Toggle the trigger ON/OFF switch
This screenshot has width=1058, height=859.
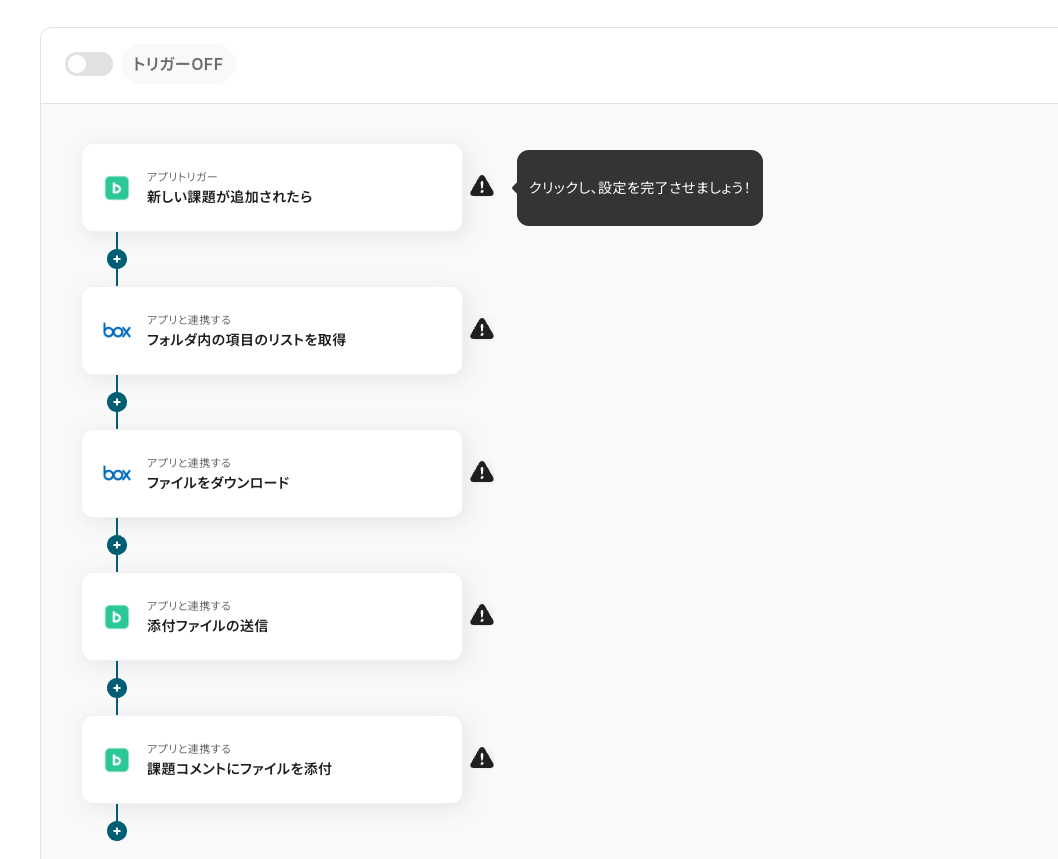point(88,64)
